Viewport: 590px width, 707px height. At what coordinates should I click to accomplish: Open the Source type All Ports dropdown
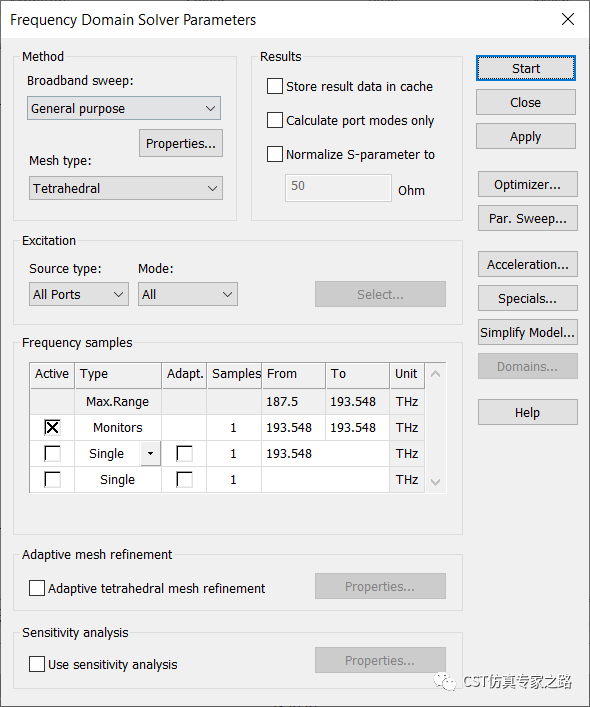click(79, 294)
